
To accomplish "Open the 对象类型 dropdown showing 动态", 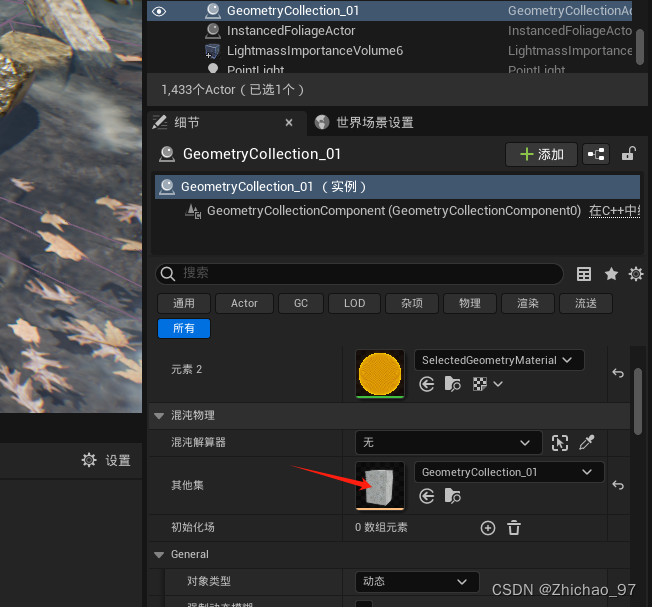I will pos(417,582).
